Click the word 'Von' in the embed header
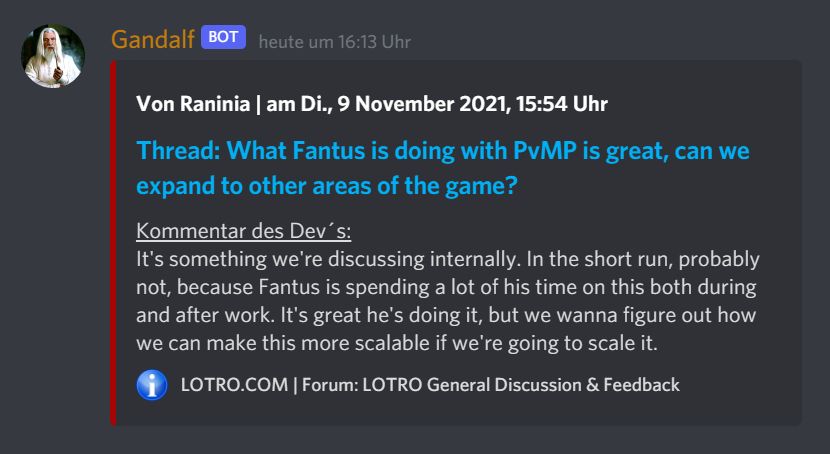Image resolution: width=830 pixels, height=454 pixels. [155, 104]
